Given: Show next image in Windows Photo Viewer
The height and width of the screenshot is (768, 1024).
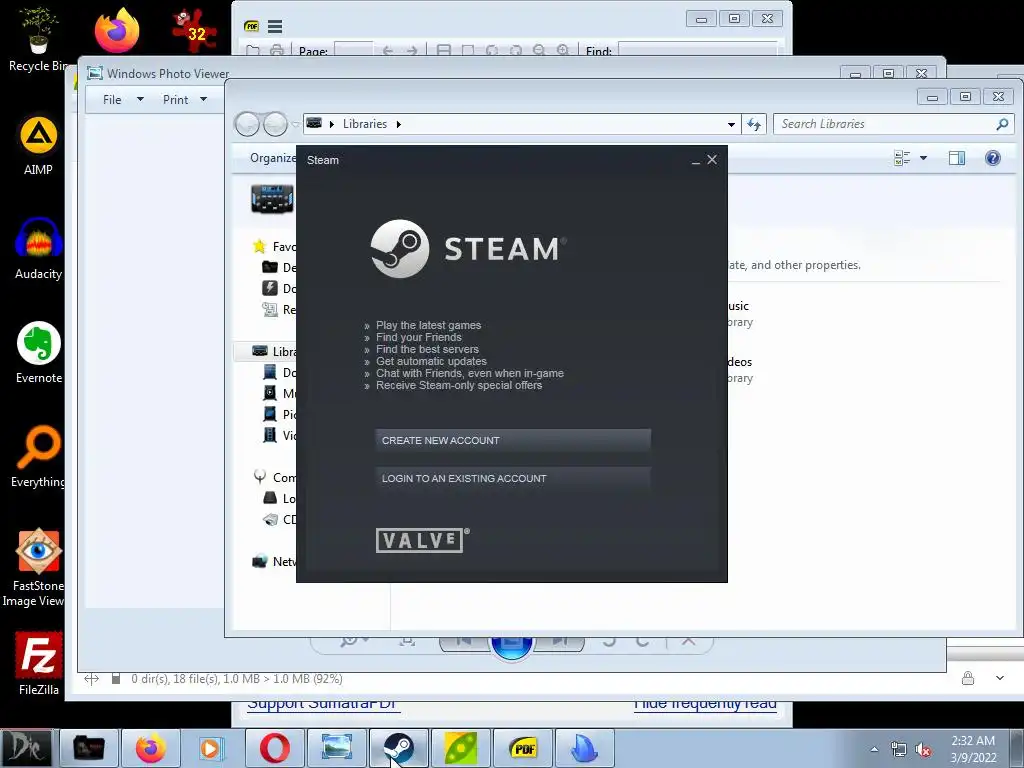Looking at the screenshot, I should click(x=560, y=643).
